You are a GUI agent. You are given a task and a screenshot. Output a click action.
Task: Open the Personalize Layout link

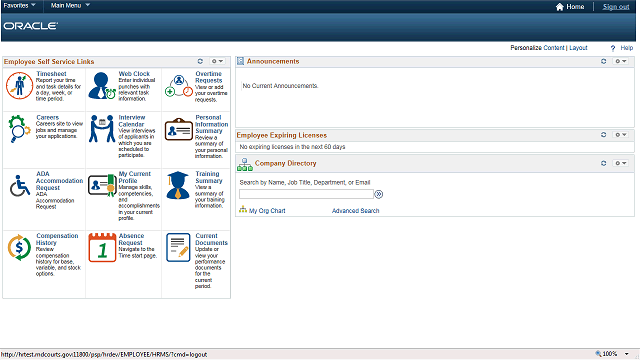578,48
